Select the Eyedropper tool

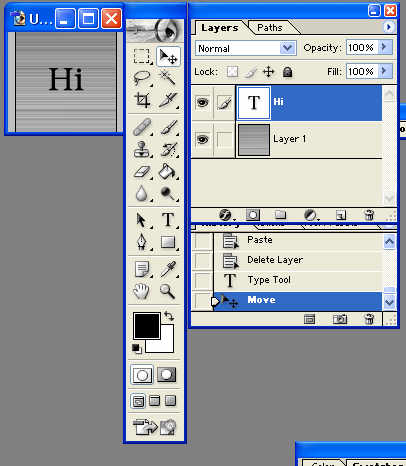click(x=168, y=269)
